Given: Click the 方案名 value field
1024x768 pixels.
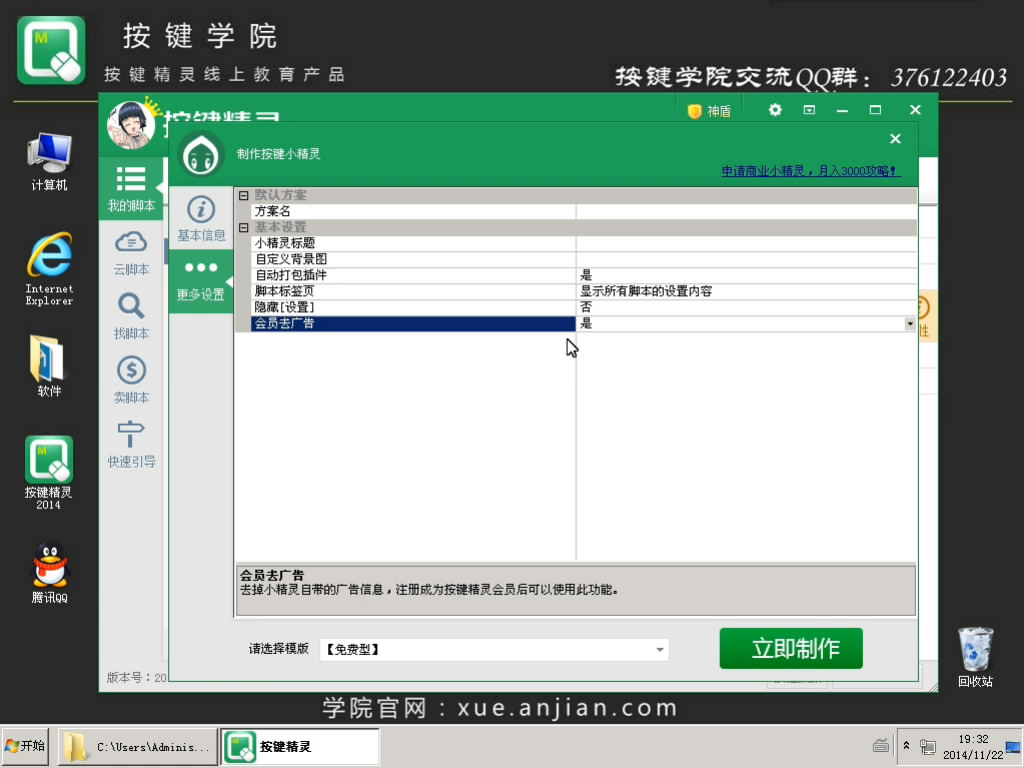Looking at the screenshot, I should coord(746,211).
